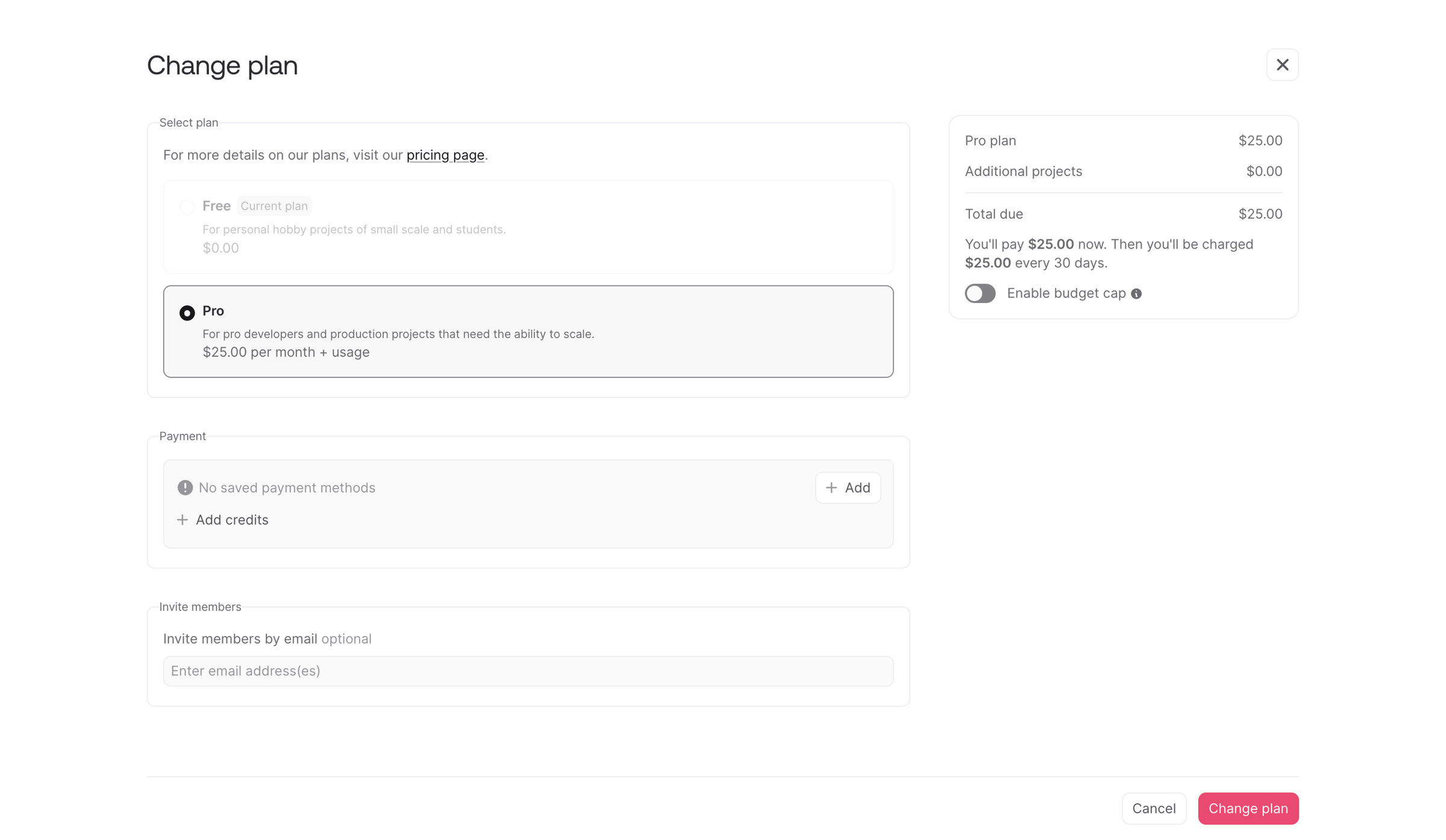Cancel the plan change
The image size is (1446, 840).
click(1154, 808)
